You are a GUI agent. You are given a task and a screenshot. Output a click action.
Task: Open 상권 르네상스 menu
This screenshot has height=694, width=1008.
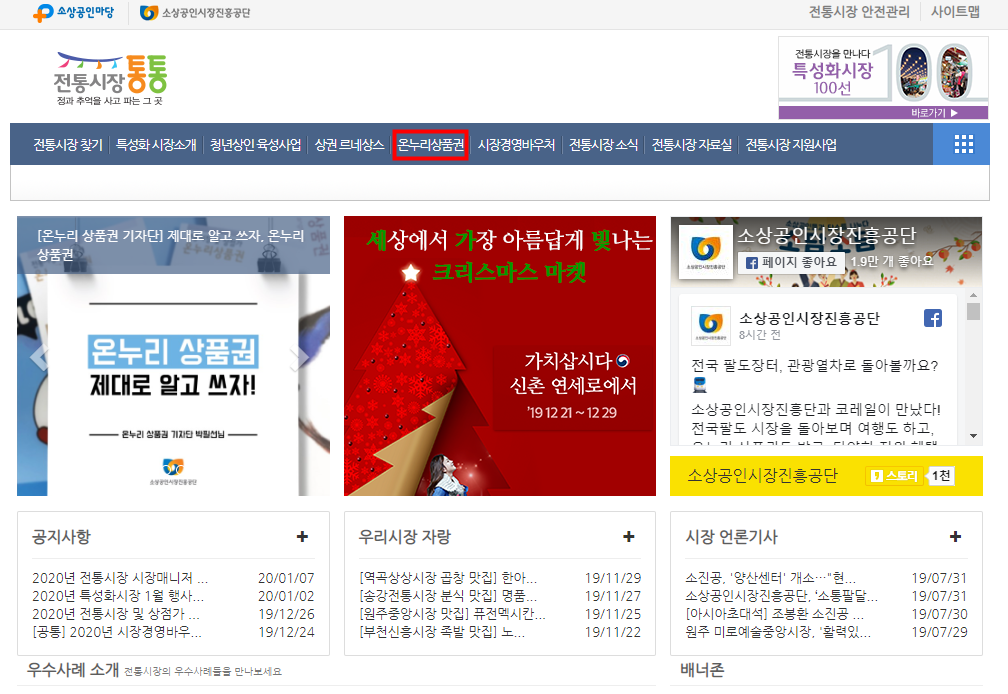(349, 145)
